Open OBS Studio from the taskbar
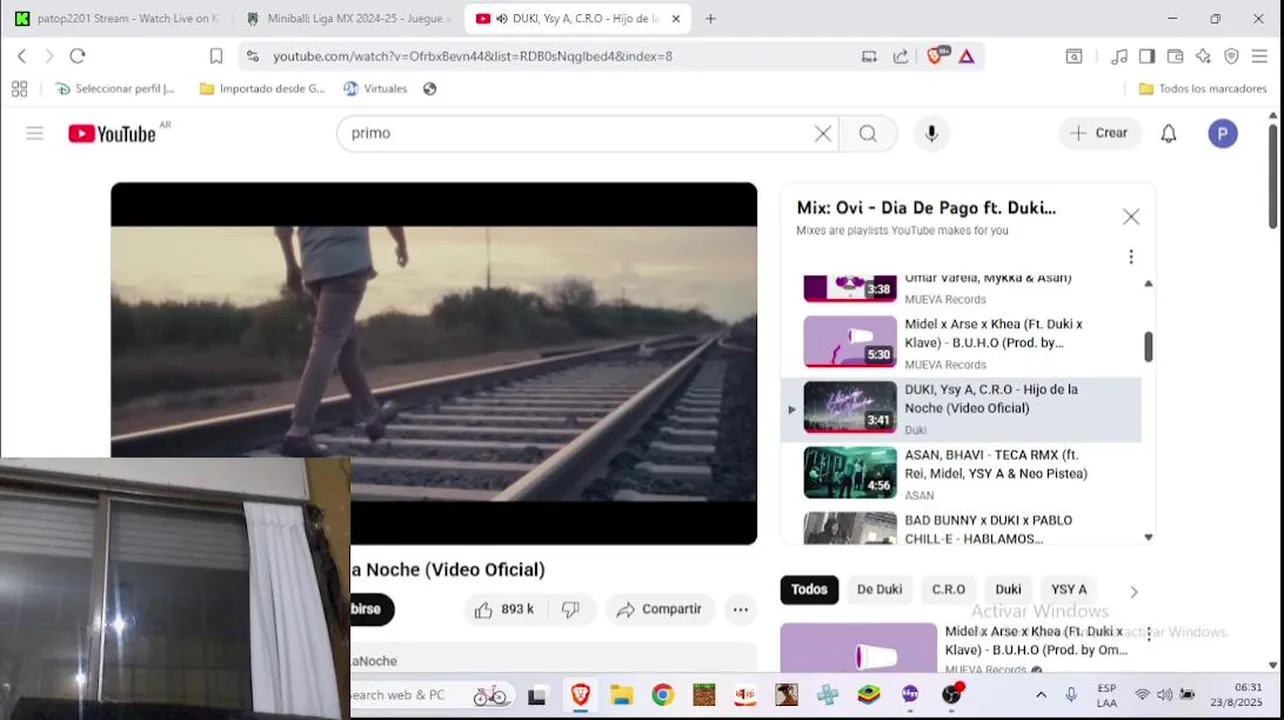This screenshot has width=1284, height=720. point(952,695)
